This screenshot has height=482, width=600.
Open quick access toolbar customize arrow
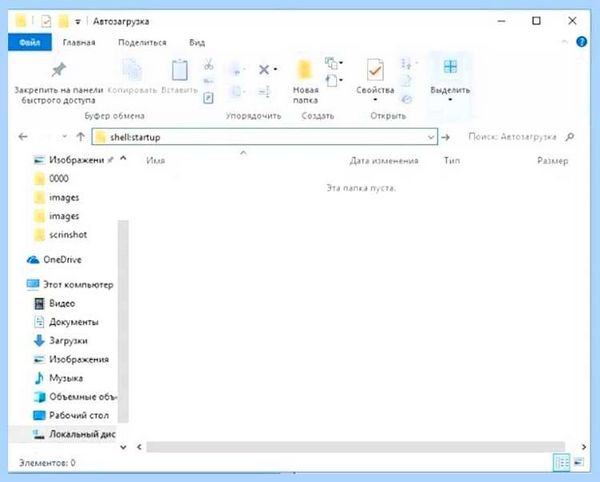[77, 22]
